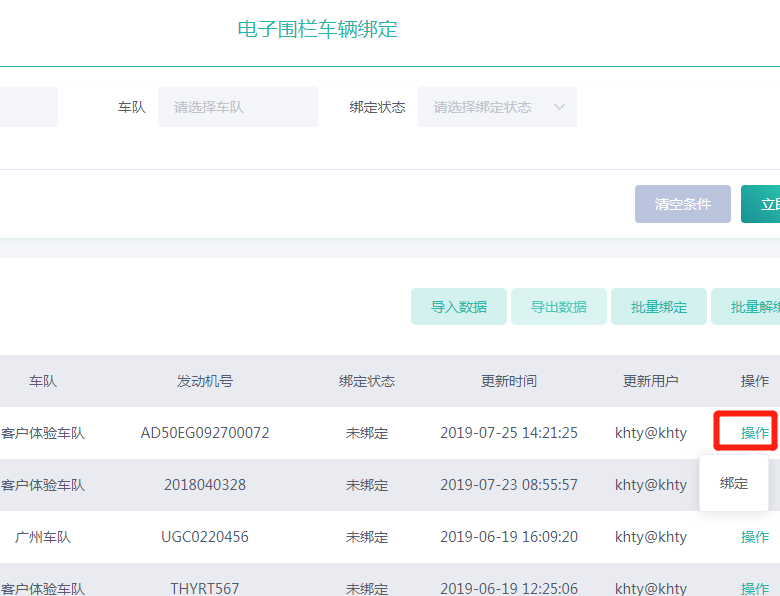Focus the leftmost partially visible input field
Viewport: 780px width, 596px height.
coord(28,107)
